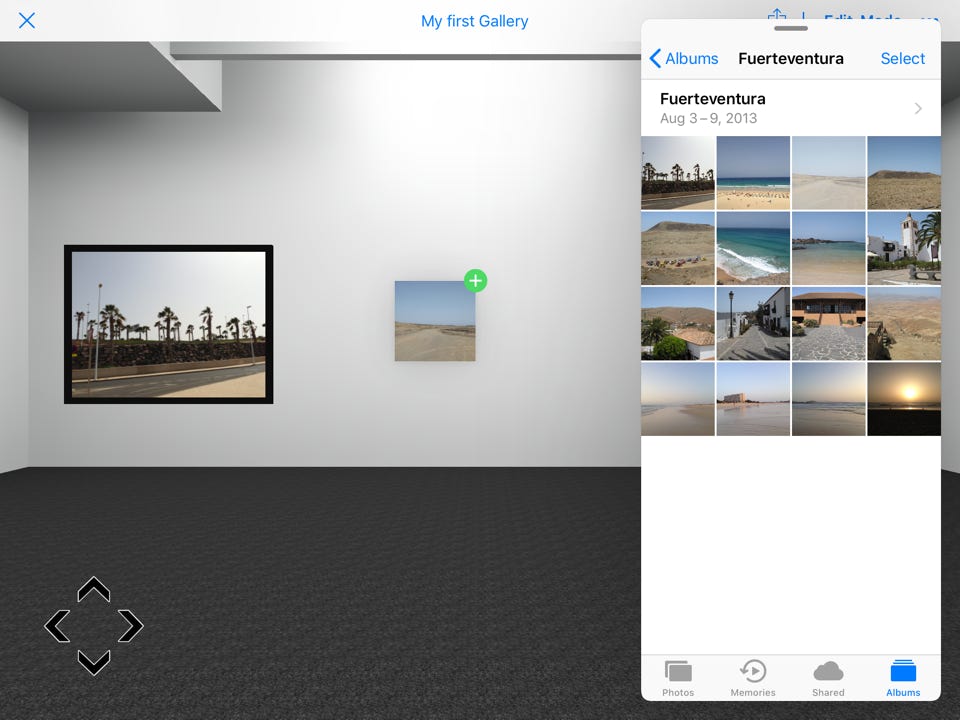Tap Select in photo picker
This screenshot has width=960, height=720.
tap(902, 59)
